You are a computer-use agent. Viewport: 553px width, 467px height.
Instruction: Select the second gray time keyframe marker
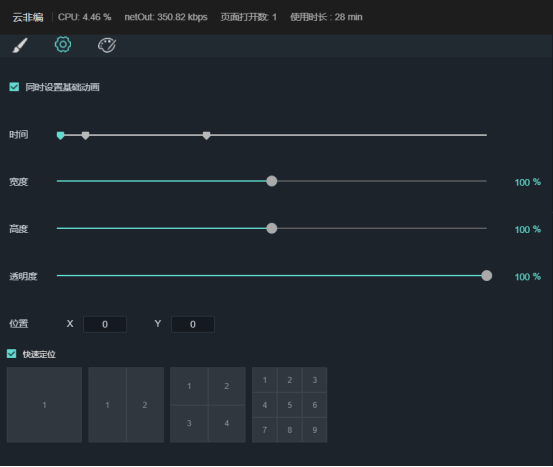coord(85,135)
